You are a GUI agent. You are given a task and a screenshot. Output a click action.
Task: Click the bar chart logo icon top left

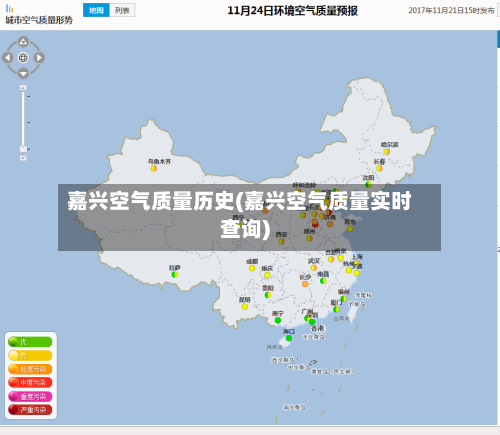10,9
